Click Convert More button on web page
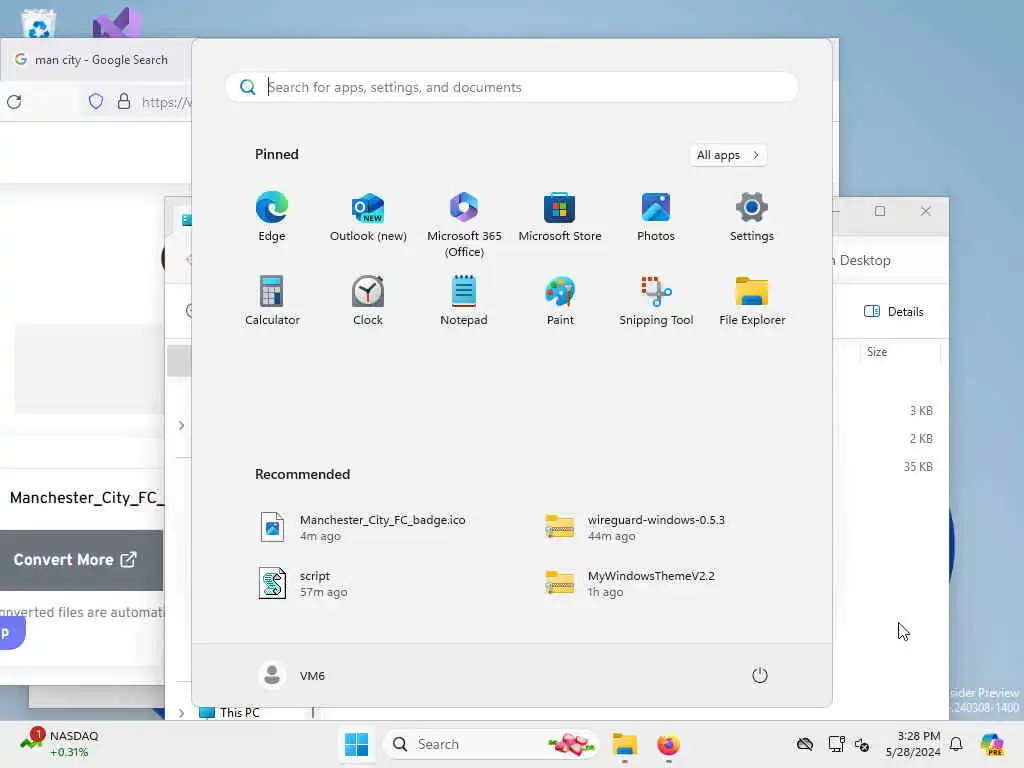This screenshot has width=1024, height=768. tap(81, 560)
